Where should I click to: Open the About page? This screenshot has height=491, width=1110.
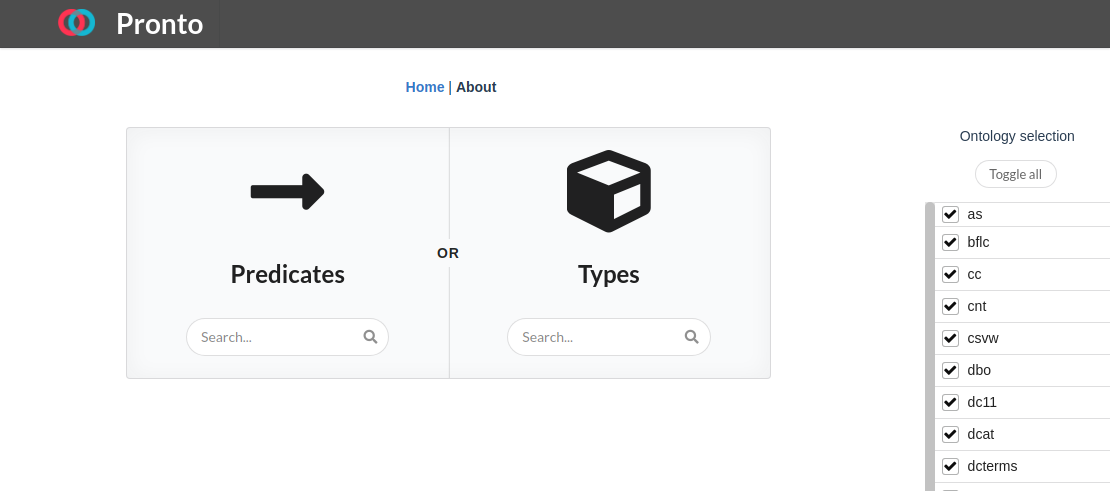[x=476, y=87]
